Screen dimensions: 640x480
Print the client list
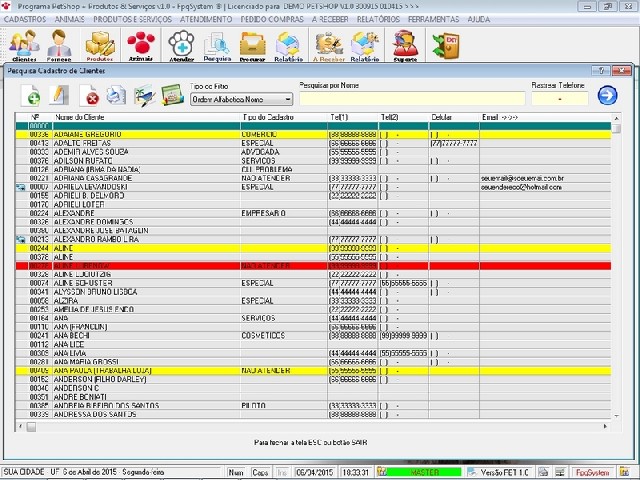tap(116, 96)
